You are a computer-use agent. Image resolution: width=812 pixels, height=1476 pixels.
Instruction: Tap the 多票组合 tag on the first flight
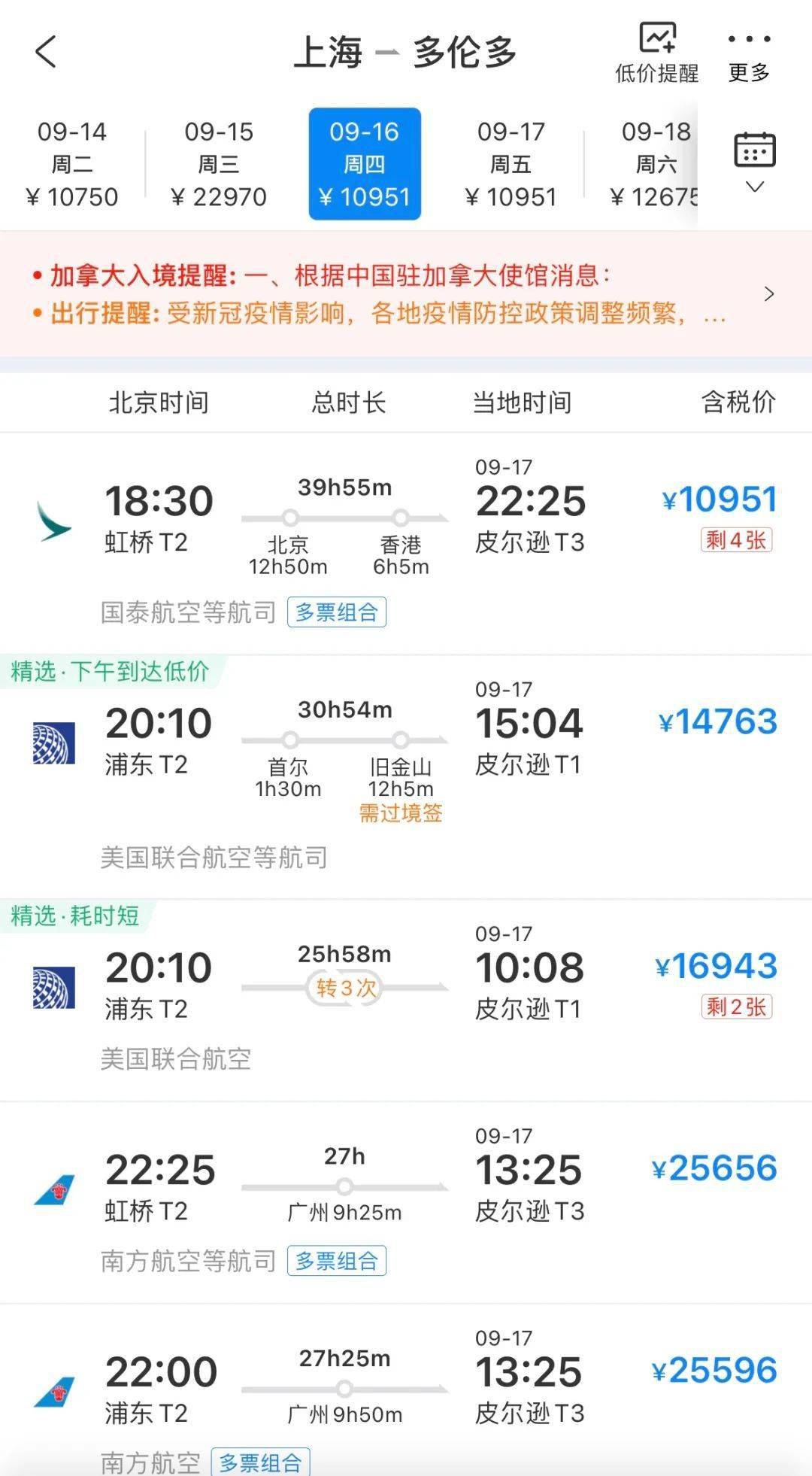pos(338,612)
